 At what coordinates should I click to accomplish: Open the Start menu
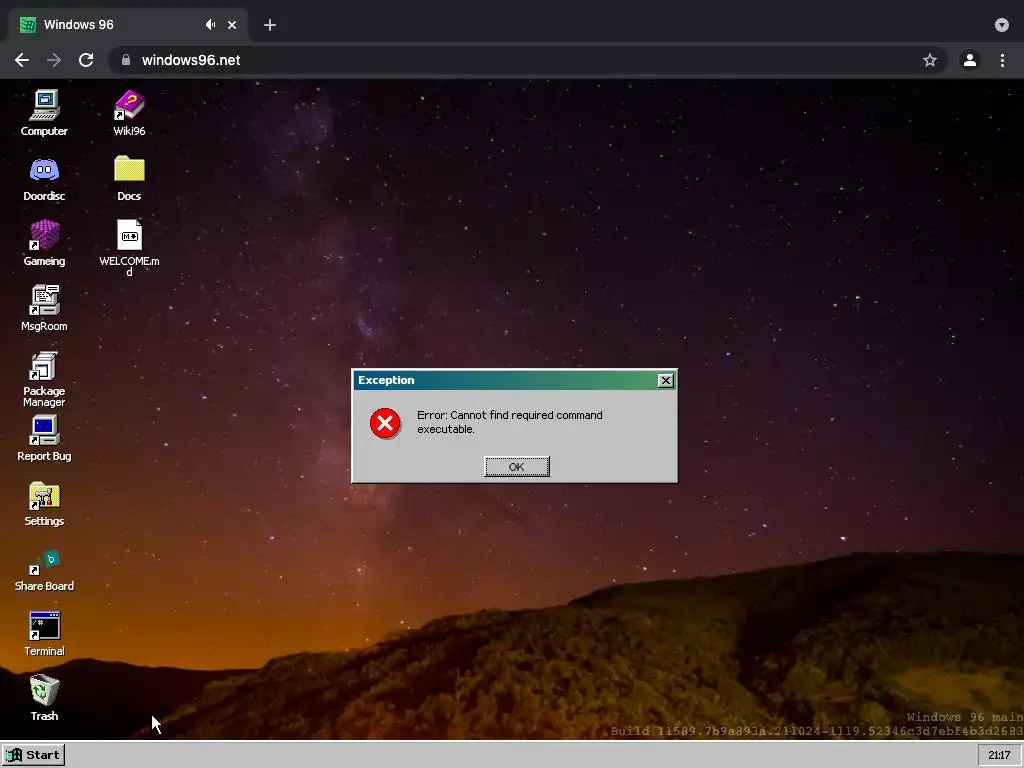(33, 755)
